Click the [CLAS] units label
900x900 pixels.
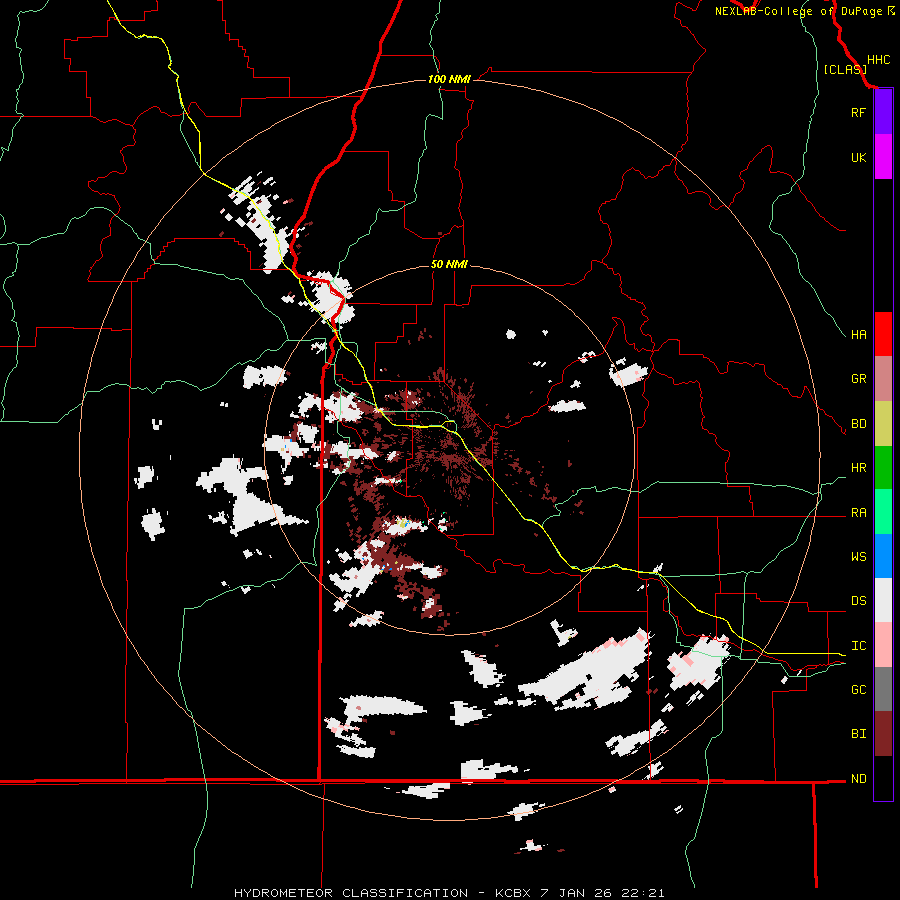[845, 69]
